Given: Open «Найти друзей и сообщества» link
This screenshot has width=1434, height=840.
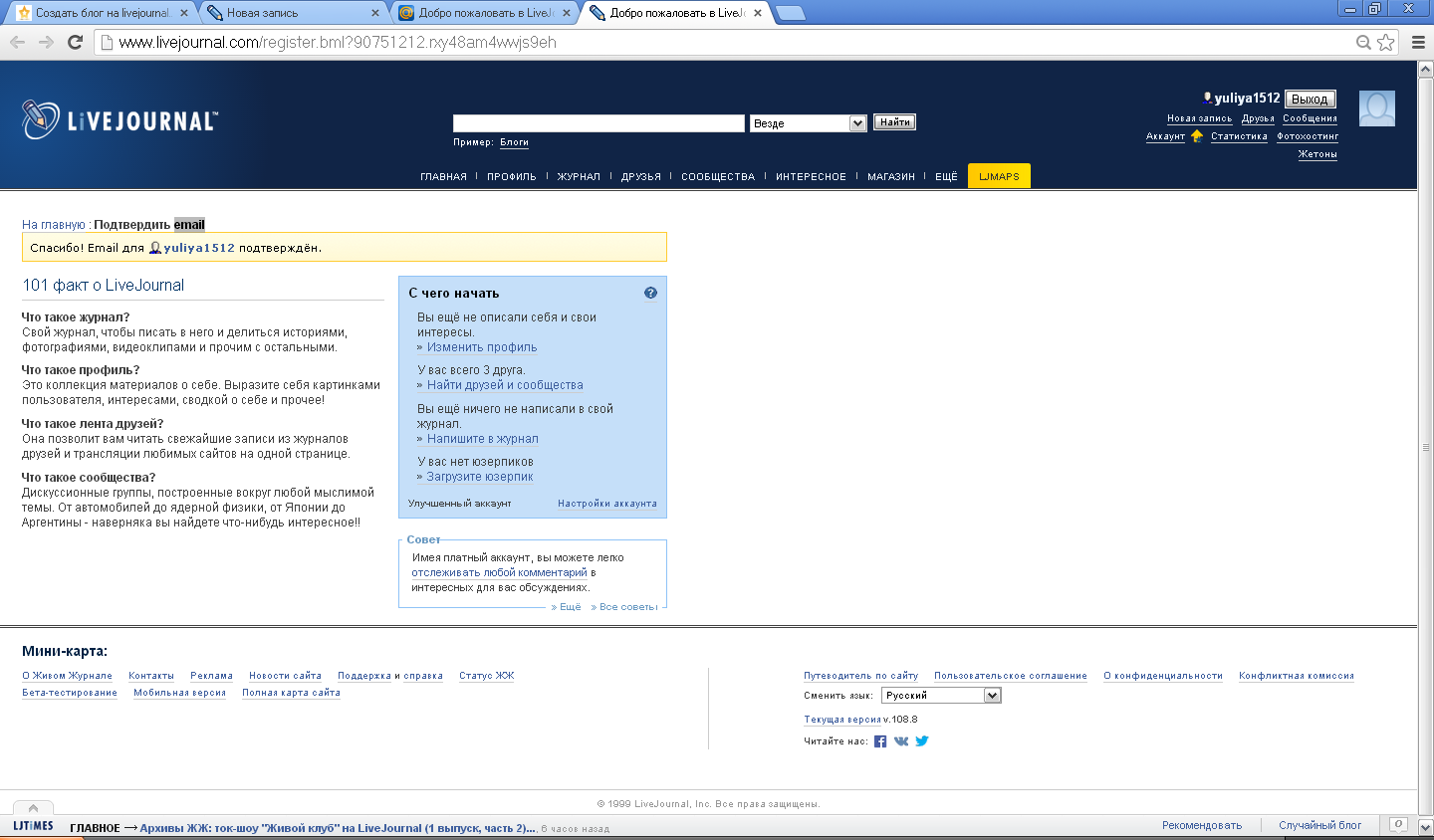Looking at the screenshot, I should [505, 385].
